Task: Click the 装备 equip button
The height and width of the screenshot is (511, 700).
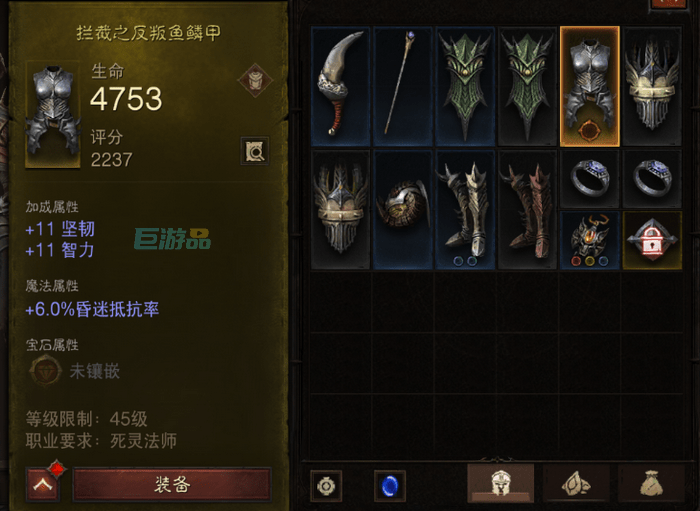Action: (x=172, y=484)
